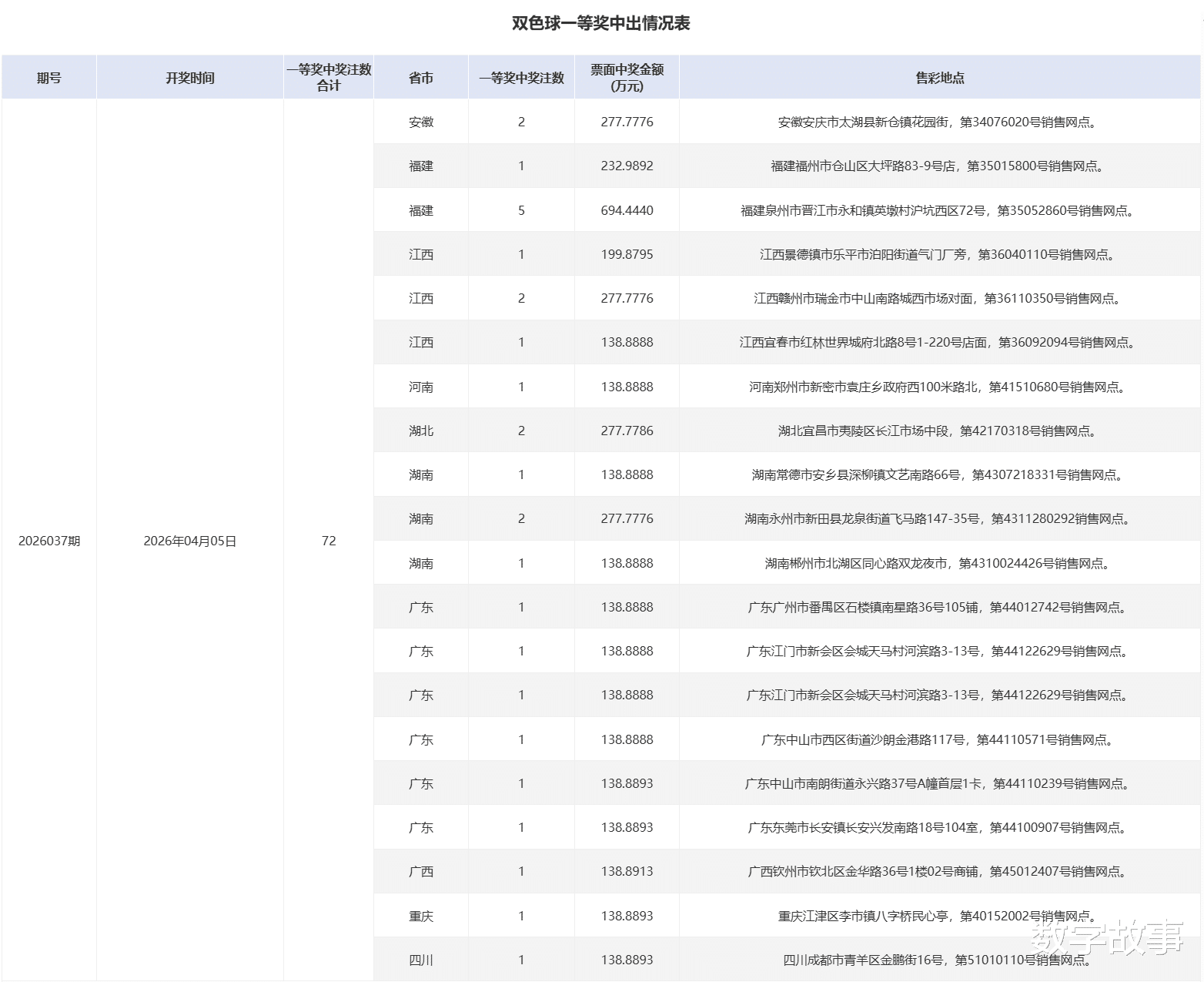The width and height of the screenshot is (1204, 982).
Task: Click the address "广东中山市西区街道沙朗金港路117号" cell
Action: [x=940, y=739]
